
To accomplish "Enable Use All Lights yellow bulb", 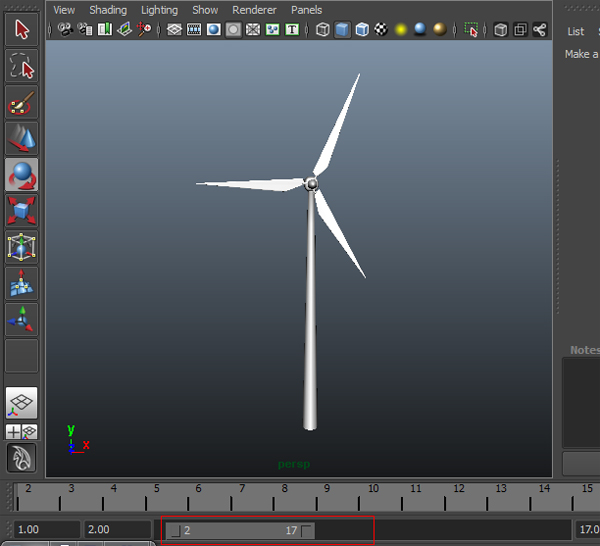I will tap(401, 29).
